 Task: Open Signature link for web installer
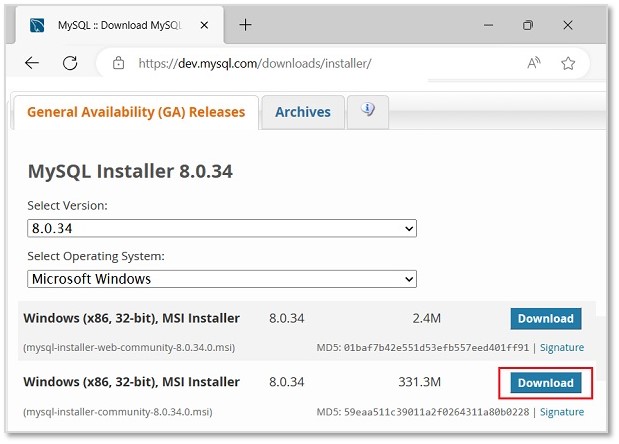pos(561,348)
